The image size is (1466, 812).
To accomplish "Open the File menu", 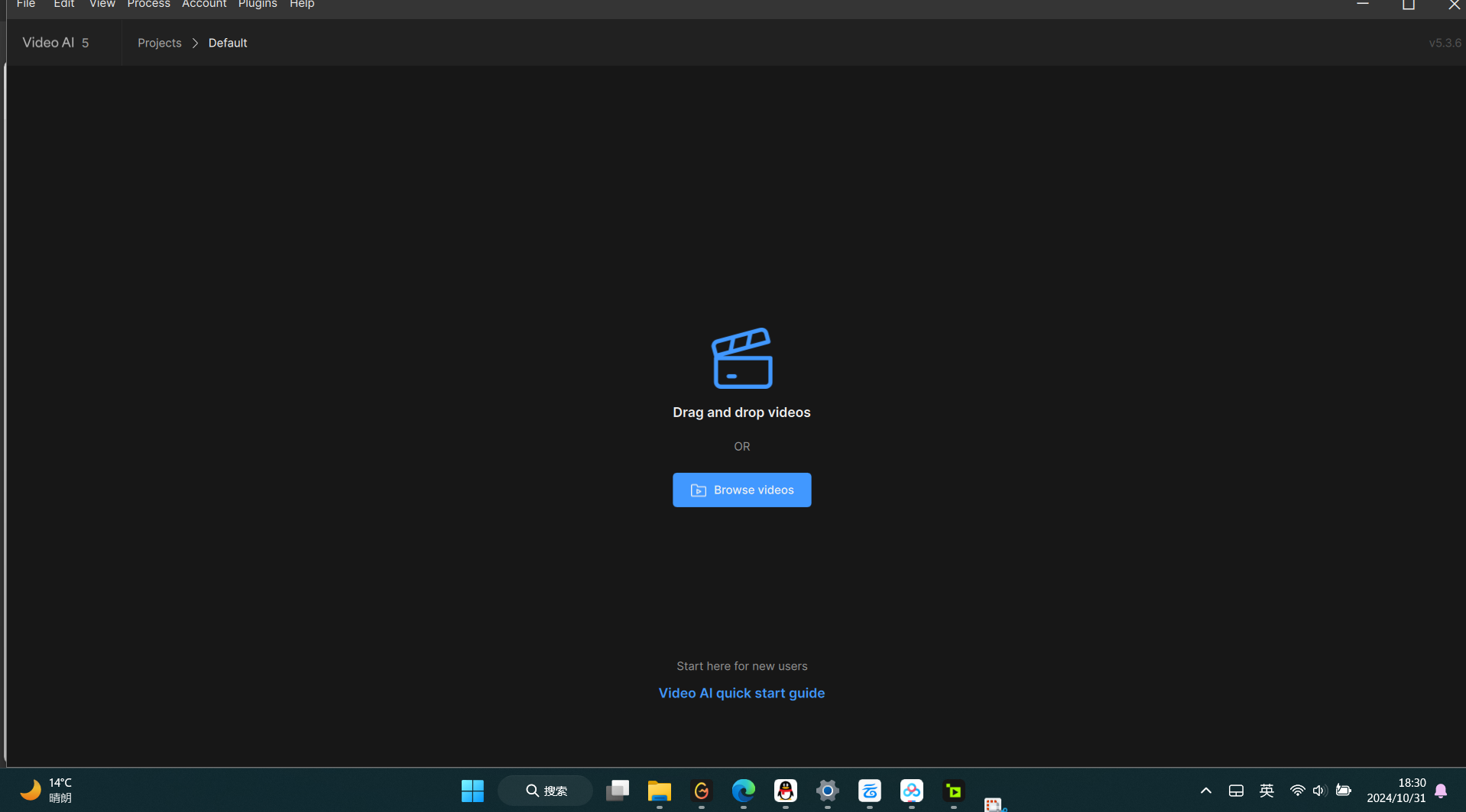I will 26,5.
